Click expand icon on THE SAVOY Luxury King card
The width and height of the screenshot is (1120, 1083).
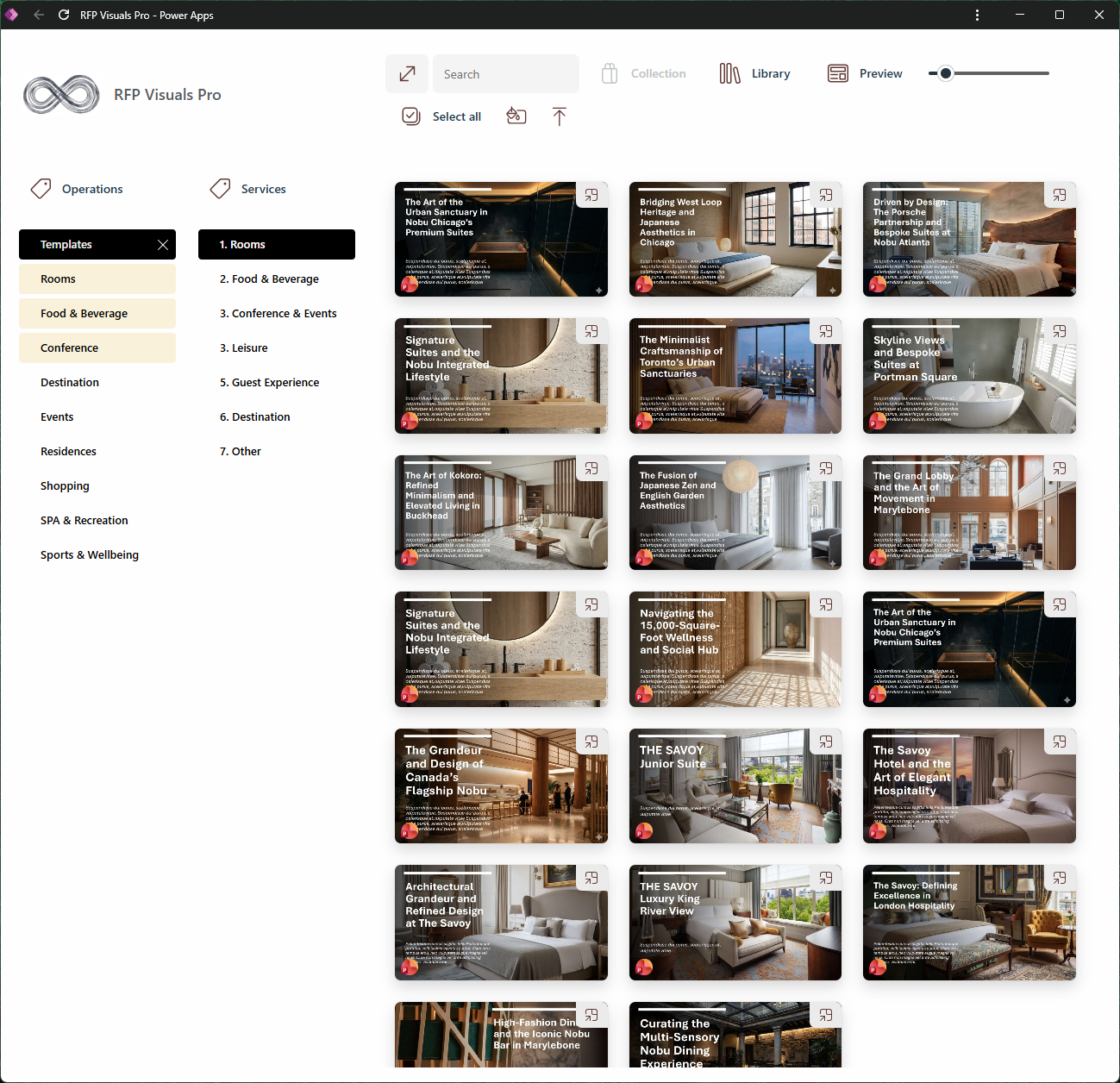coord(826,878)
